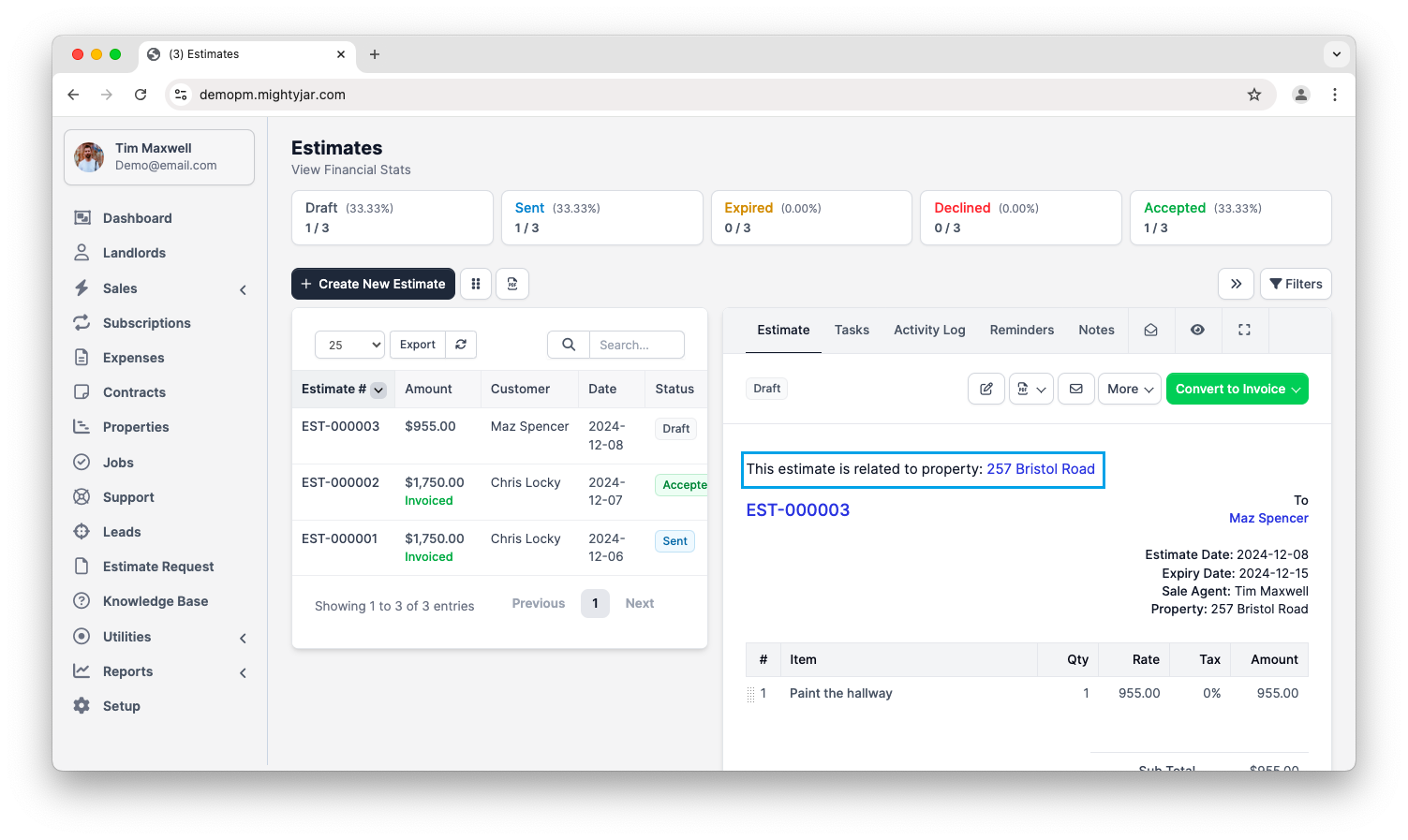Open Convert to Invoice dropdown
Screen dimensions: 1408x840
[x=1238, y=389]
